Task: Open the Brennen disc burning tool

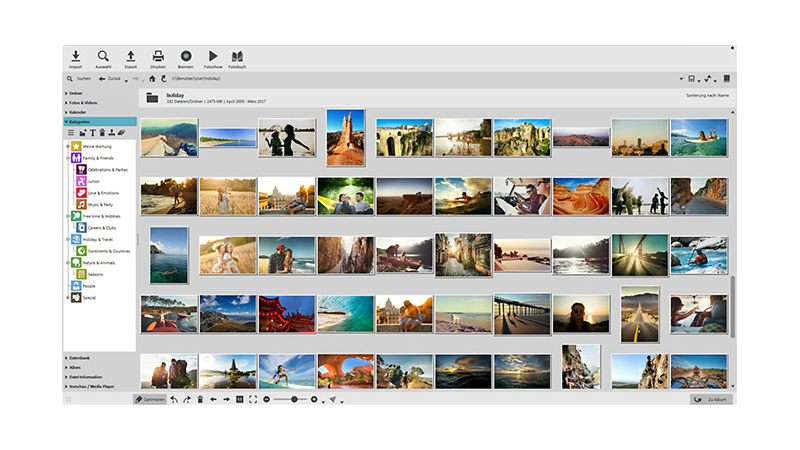Action: click(x=185, y=57)
